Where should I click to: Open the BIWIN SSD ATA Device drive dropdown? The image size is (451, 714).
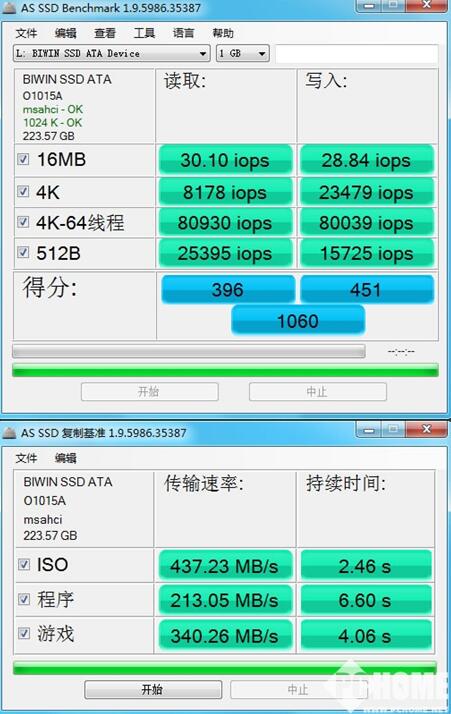112,53
